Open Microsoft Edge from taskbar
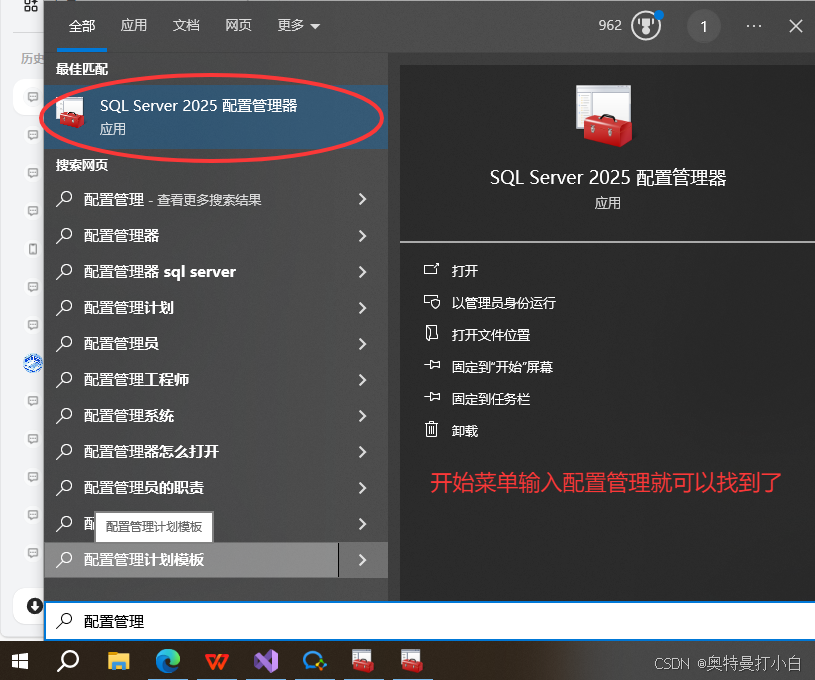The height and width of the screenshot is (680, 815). click(x=167, y=661)
